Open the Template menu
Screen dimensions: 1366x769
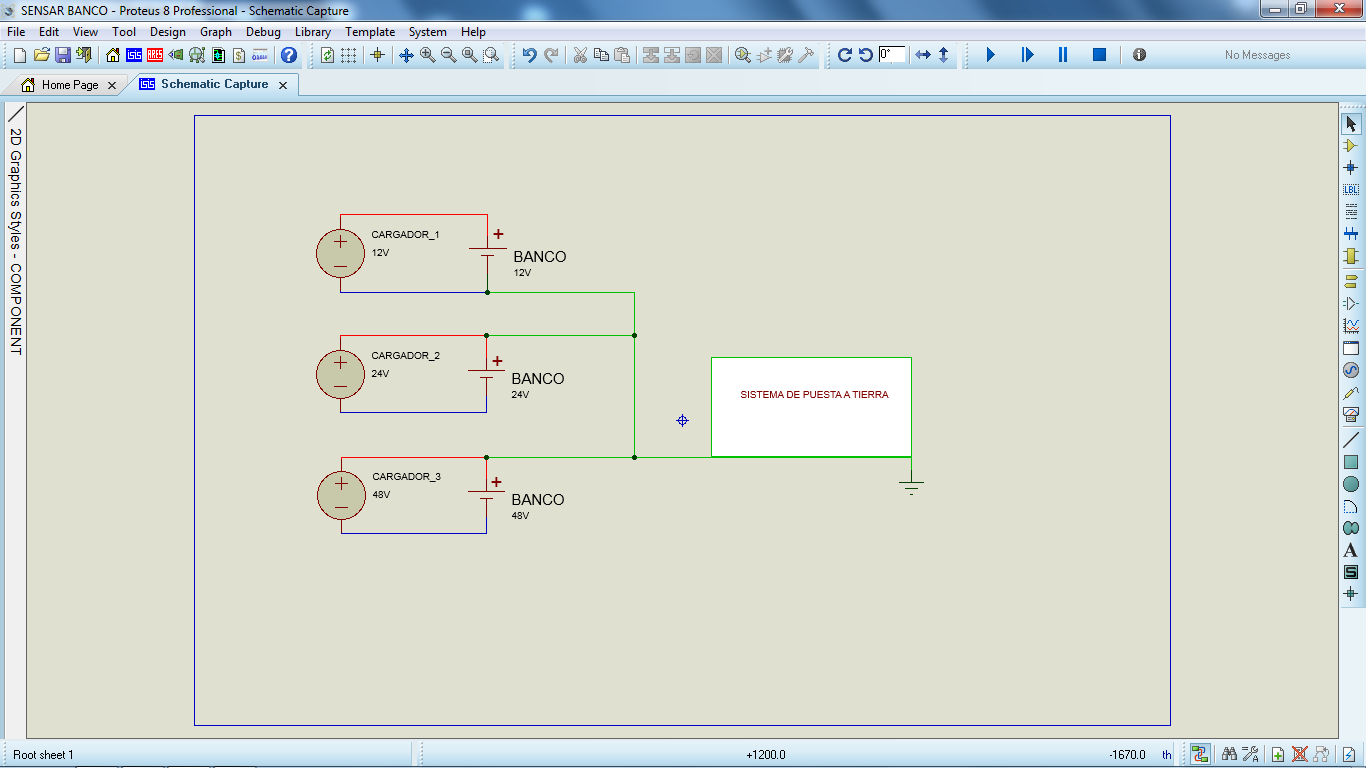tap(370, 32)
